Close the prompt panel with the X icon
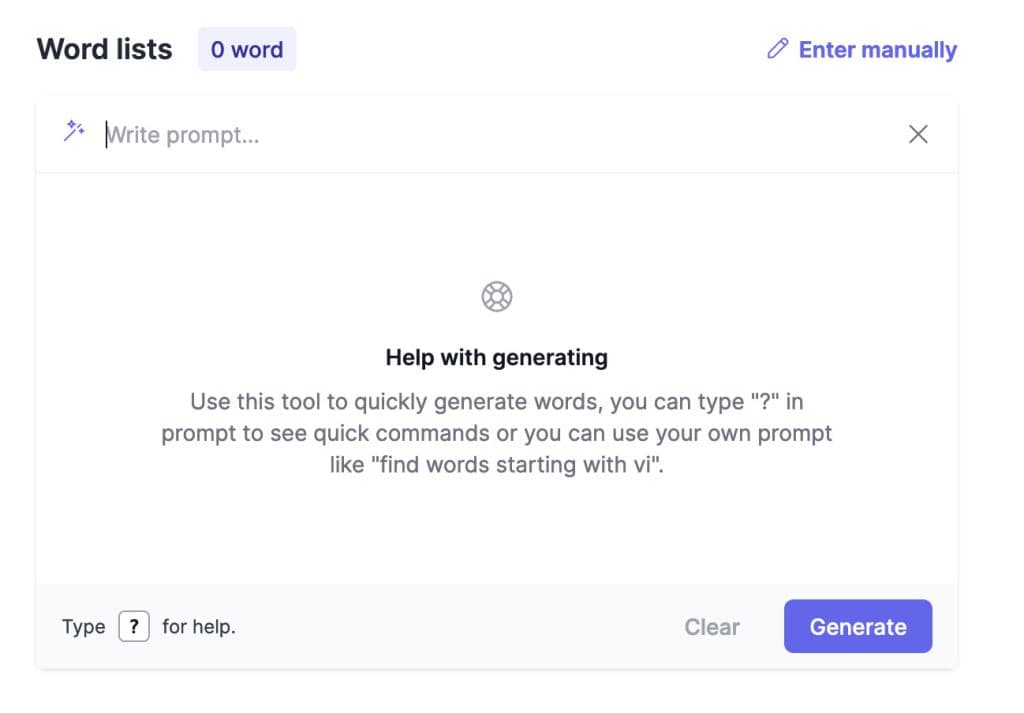1024x713 pixels. pyautogui.click(x=918, y=134)
